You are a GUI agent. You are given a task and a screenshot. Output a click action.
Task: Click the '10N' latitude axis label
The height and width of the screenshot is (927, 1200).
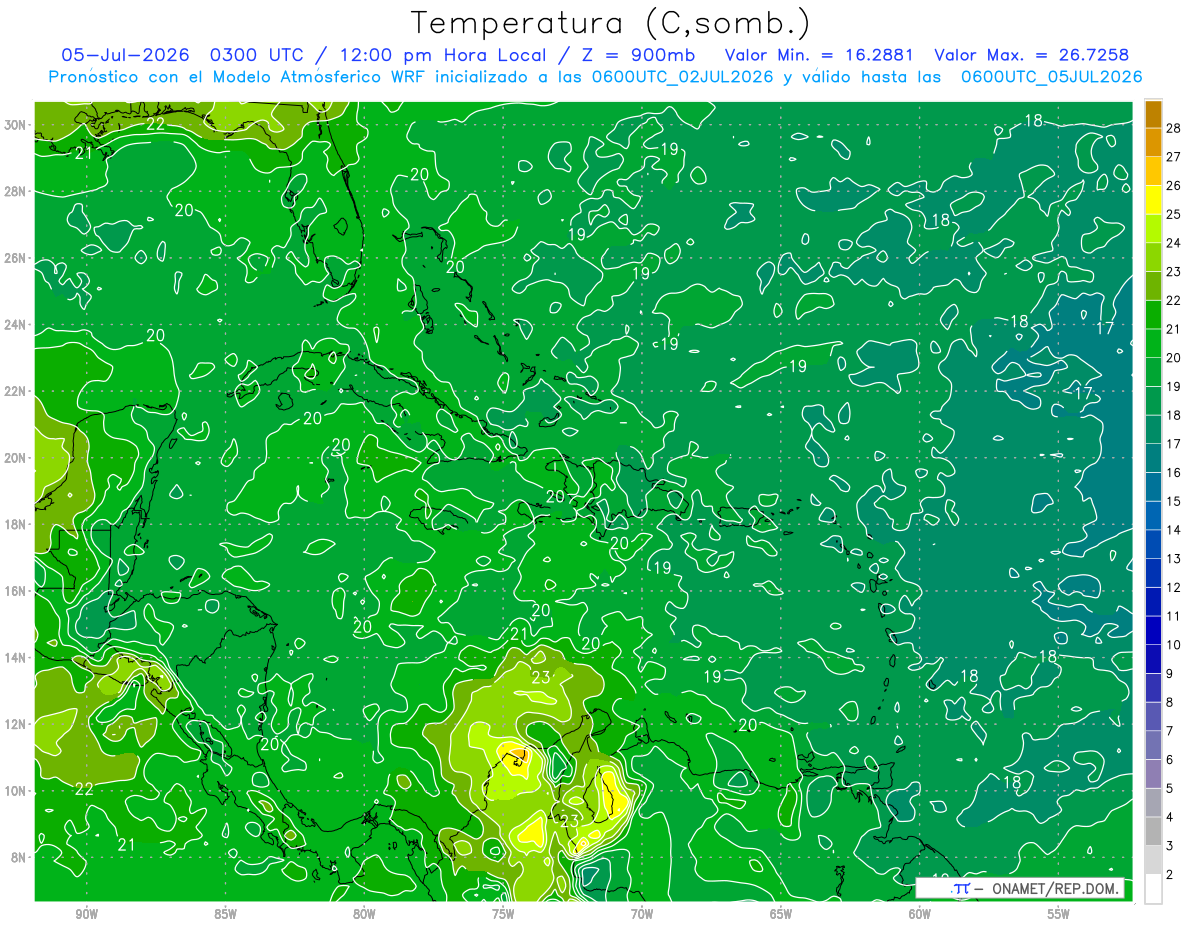16,790
